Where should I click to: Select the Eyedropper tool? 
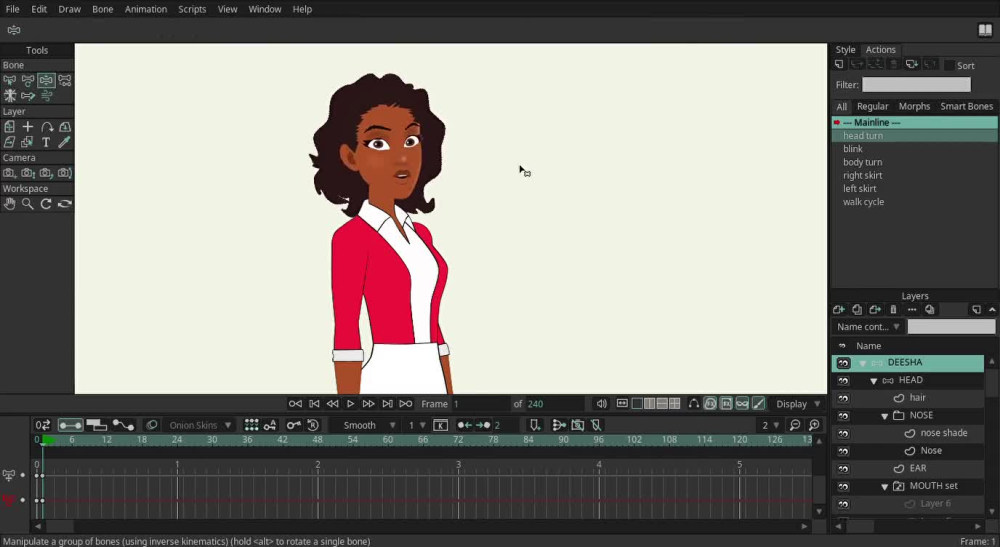[64, 142]
